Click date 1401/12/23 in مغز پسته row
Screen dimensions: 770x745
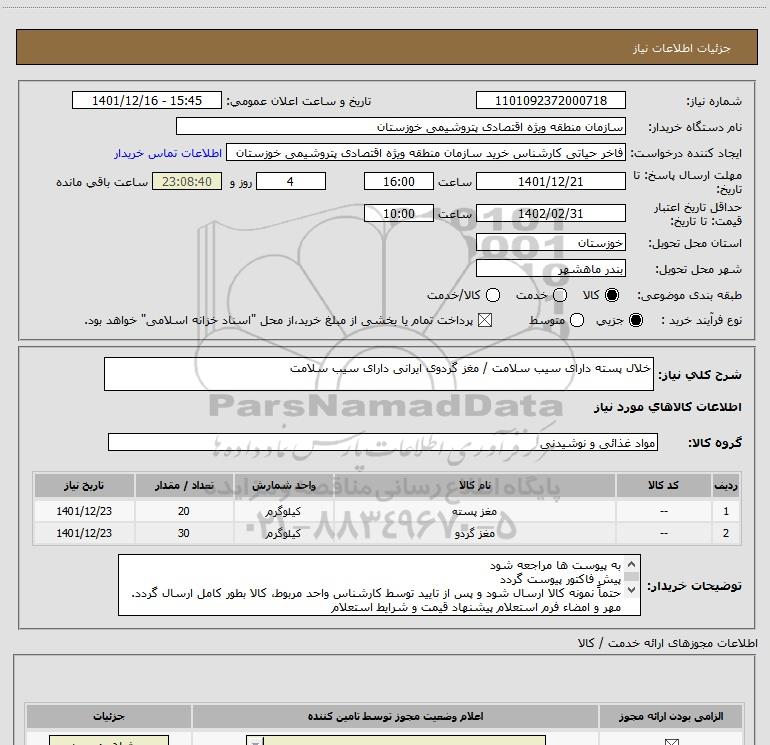(x=84, y=511)
